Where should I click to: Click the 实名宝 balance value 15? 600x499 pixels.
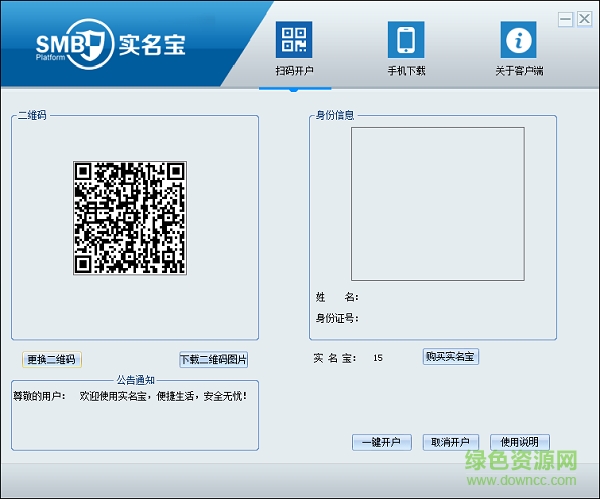[378, 358]
